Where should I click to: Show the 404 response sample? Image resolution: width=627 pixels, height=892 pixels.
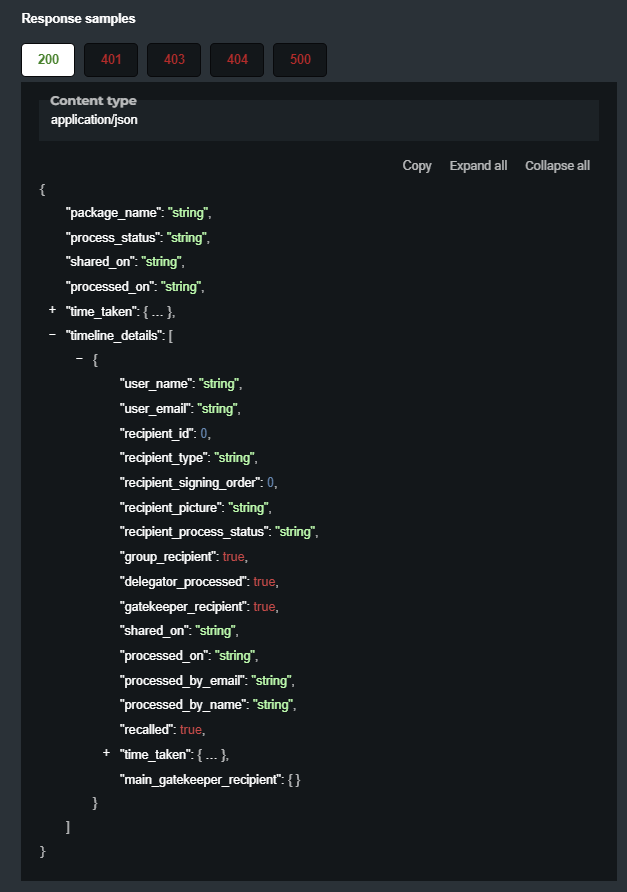[x=237, y=59]
